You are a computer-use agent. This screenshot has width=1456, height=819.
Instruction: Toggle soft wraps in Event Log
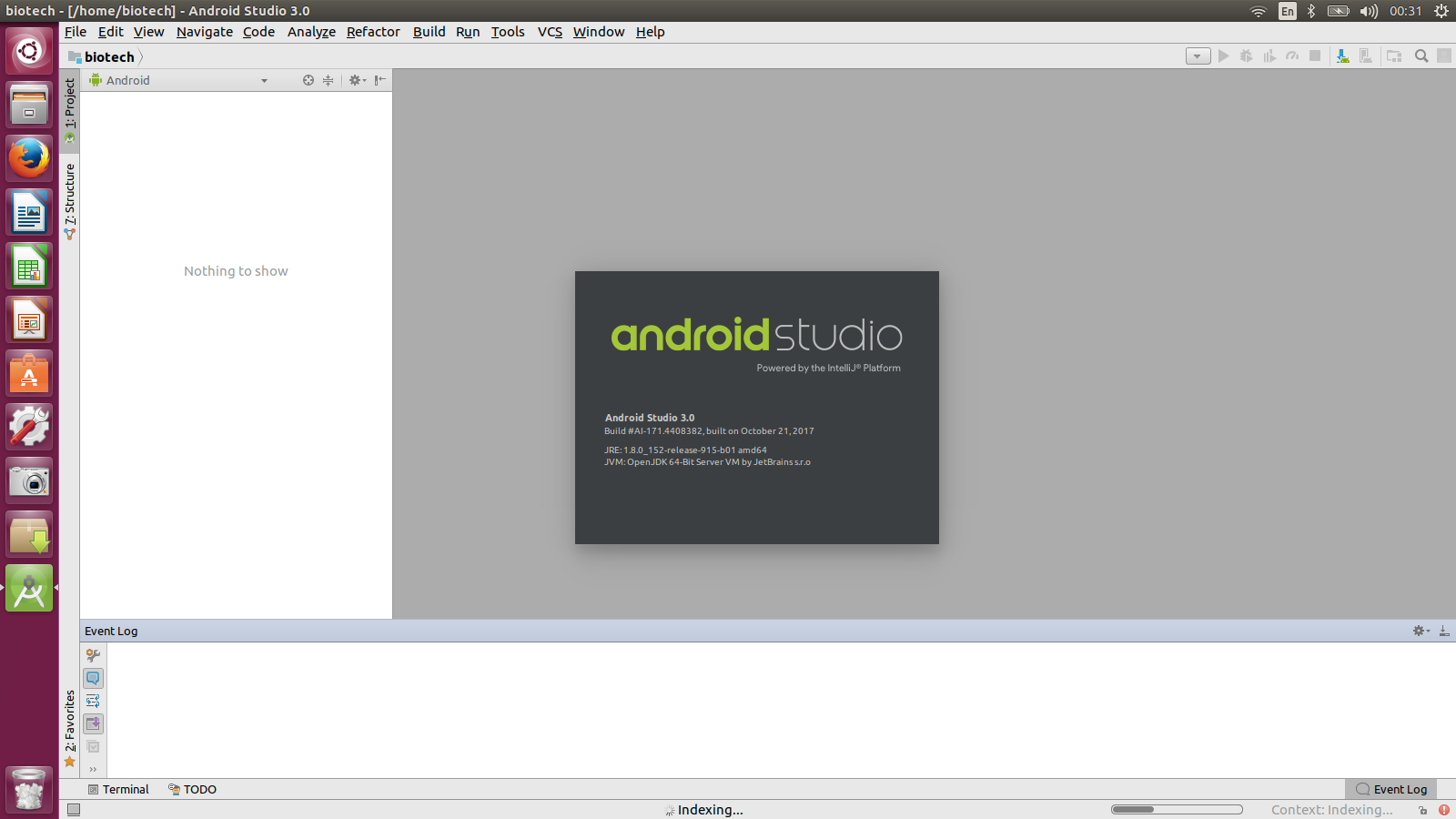pyautogui.click(x=93, y=701)
